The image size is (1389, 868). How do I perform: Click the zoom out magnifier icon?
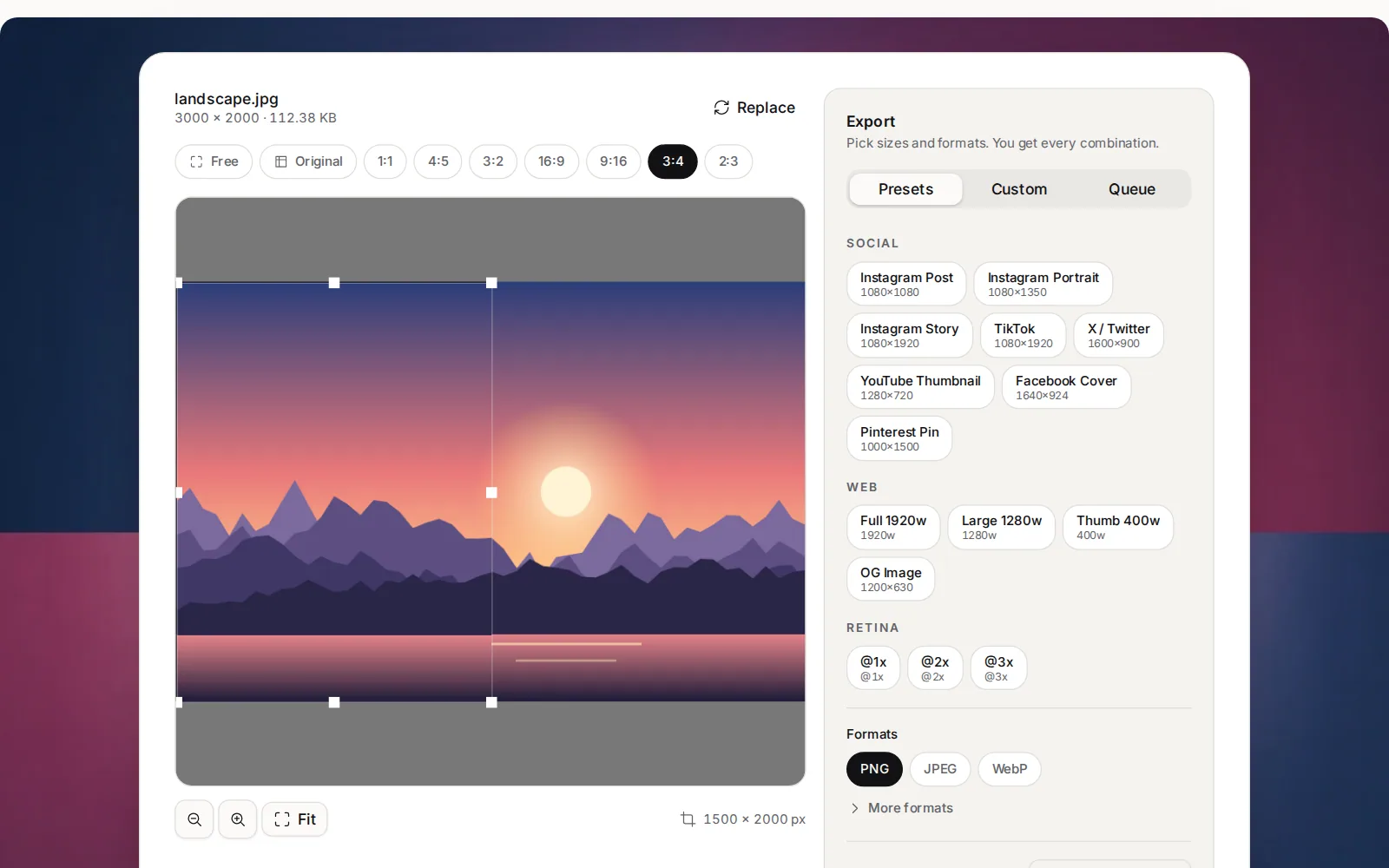194,819
